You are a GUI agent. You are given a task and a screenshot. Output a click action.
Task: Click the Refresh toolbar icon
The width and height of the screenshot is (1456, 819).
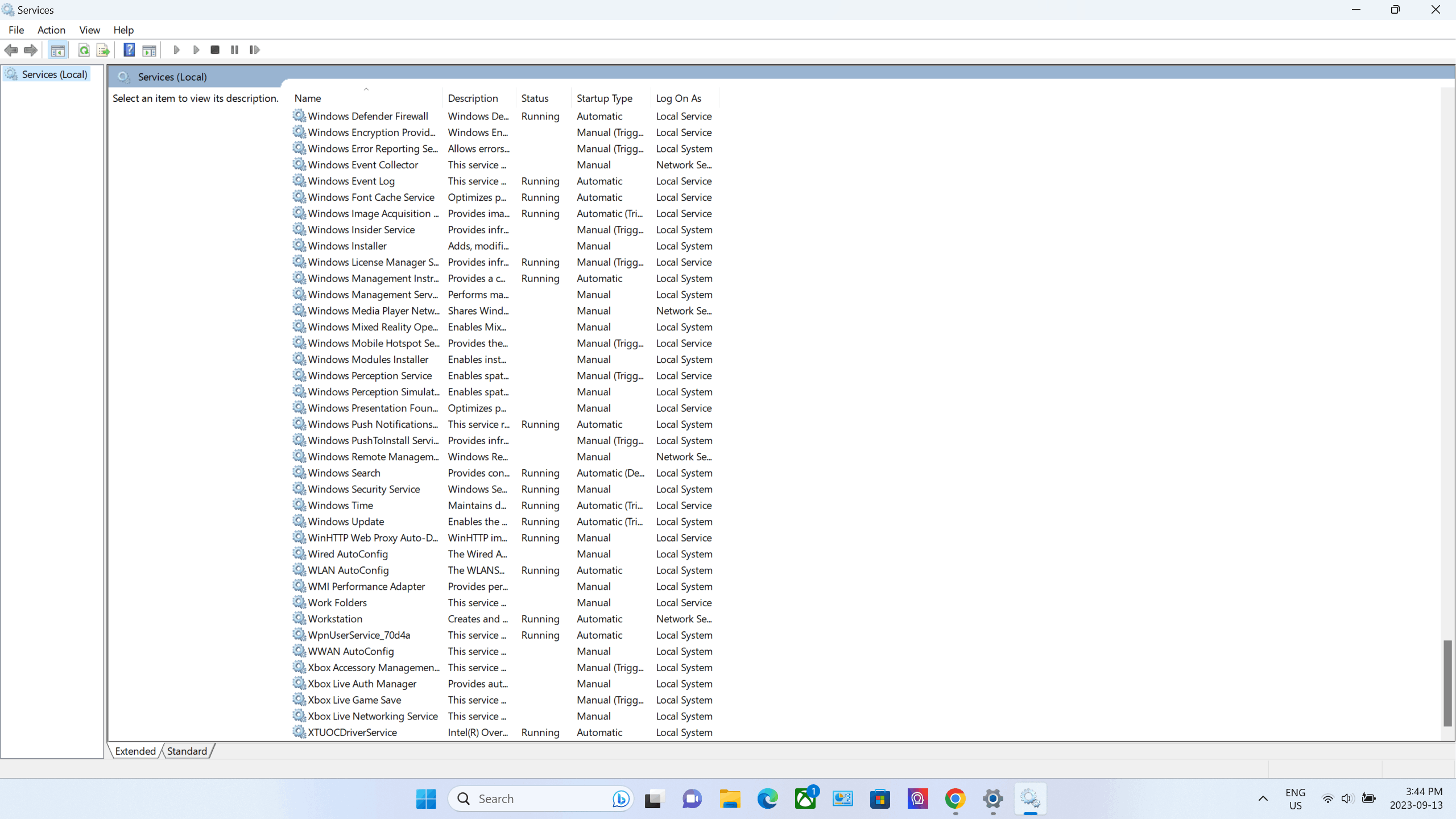click(x=84, y=50)
